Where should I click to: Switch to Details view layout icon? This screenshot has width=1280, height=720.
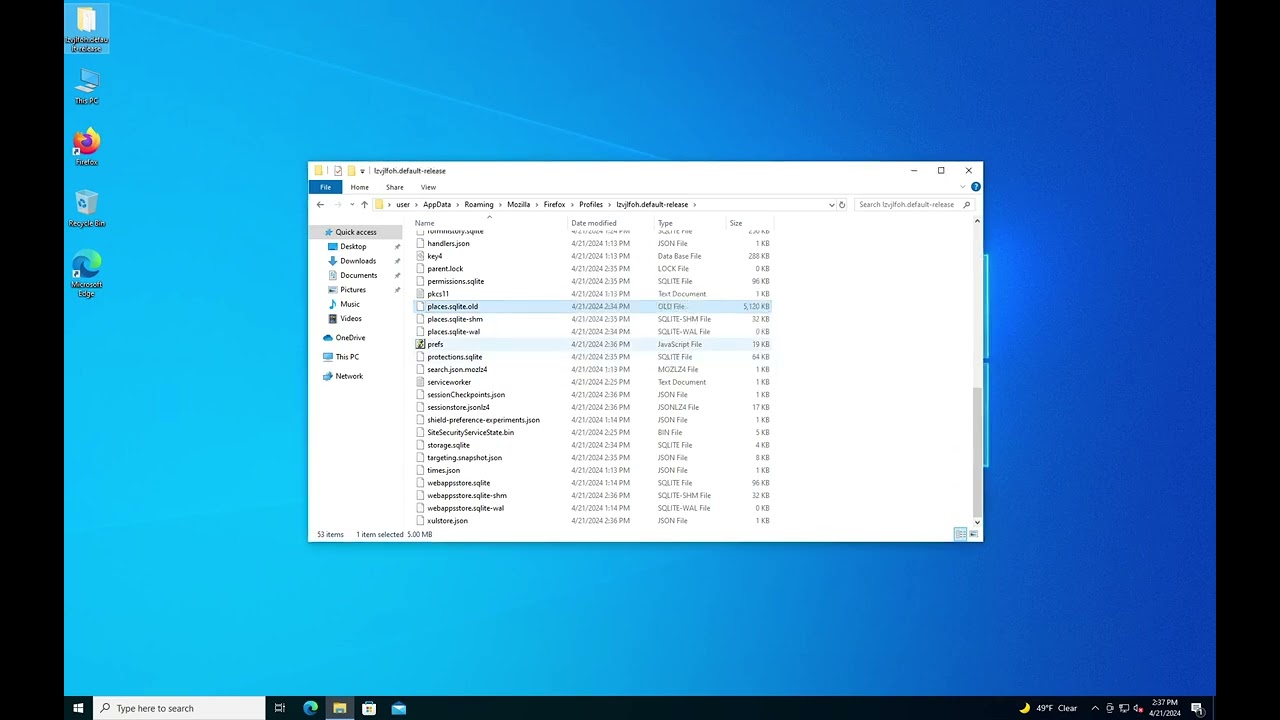coord(960,534)
